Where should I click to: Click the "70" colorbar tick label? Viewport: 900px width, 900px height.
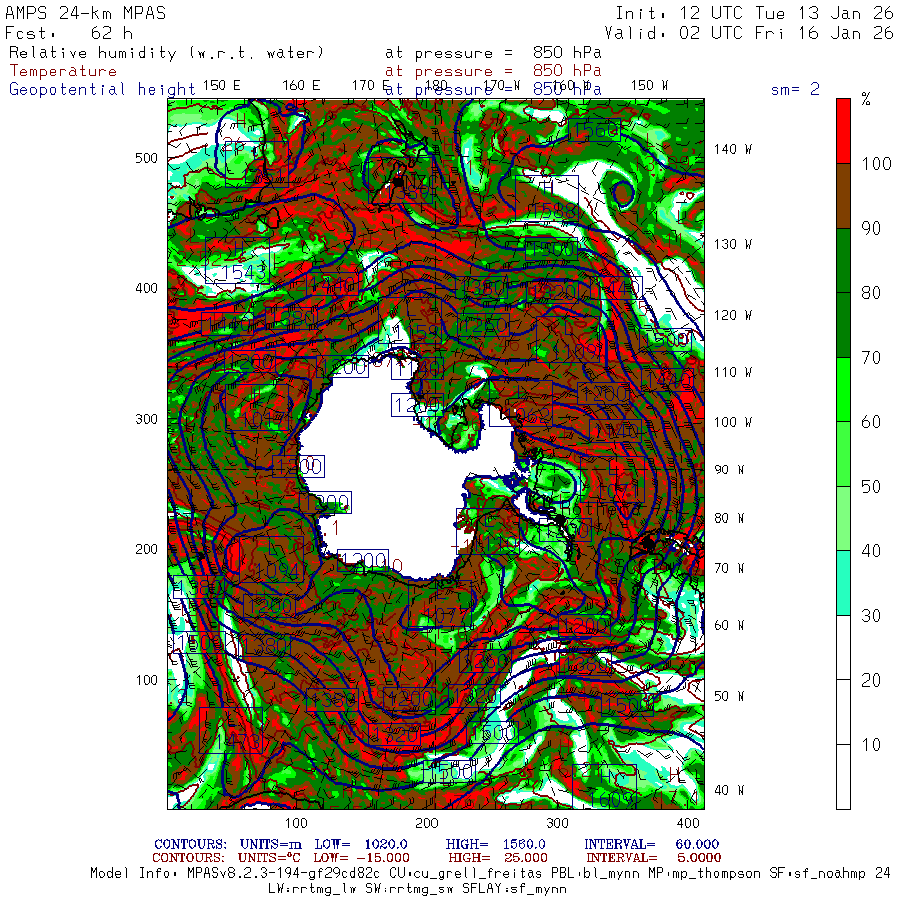871,358
